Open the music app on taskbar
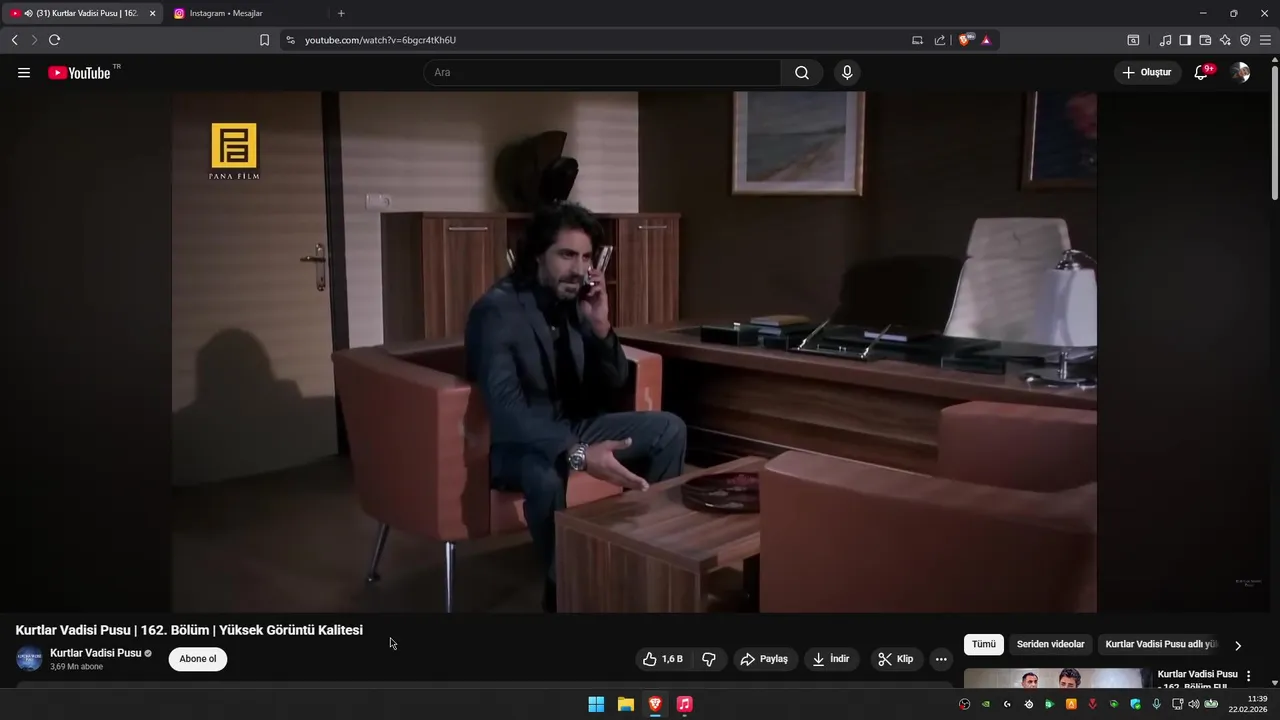1280x720 pixels. click(x=684, y=704)
